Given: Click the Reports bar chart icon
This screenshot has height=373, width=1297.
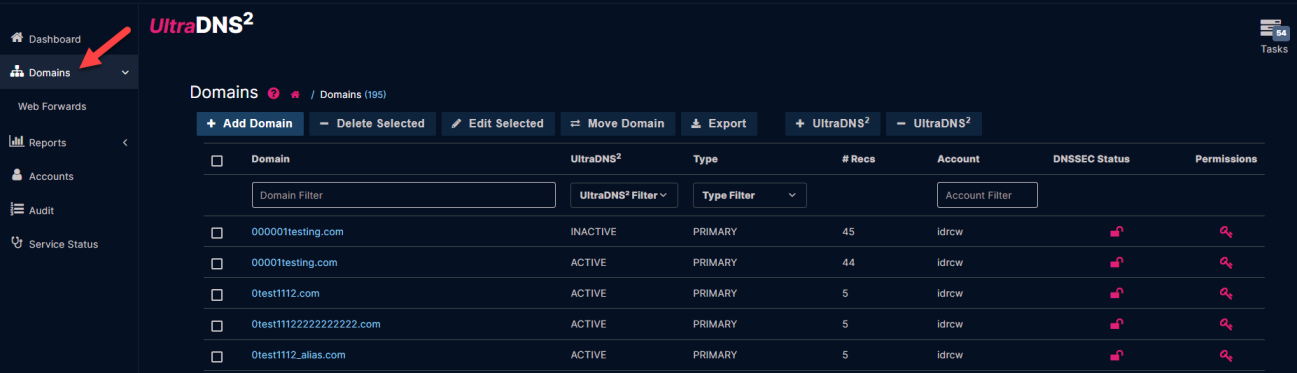Looking at the screenshot, I should (16, 142).
